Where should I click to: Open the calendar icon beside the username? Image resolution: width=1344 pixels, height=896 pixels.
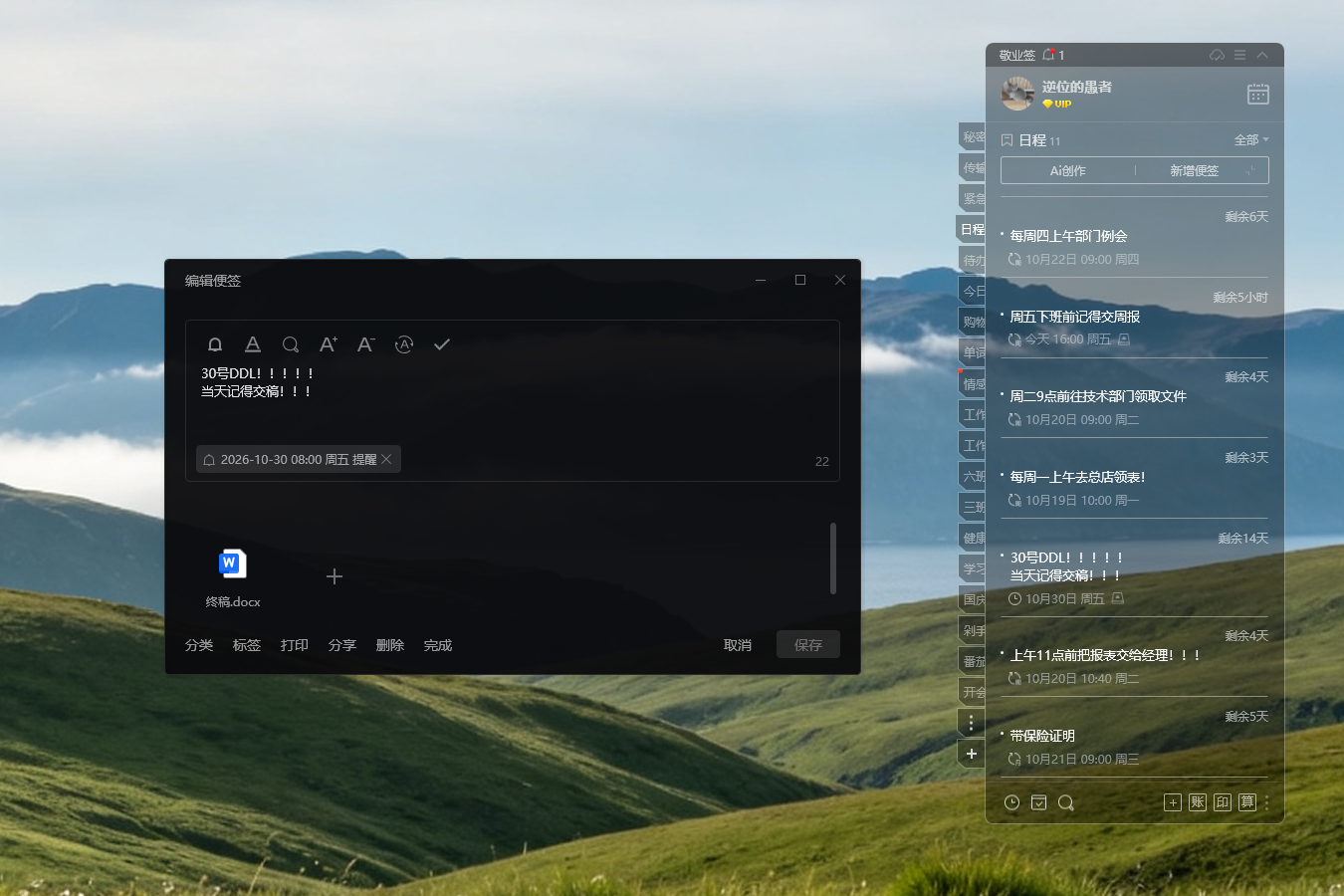(1258, 94)
